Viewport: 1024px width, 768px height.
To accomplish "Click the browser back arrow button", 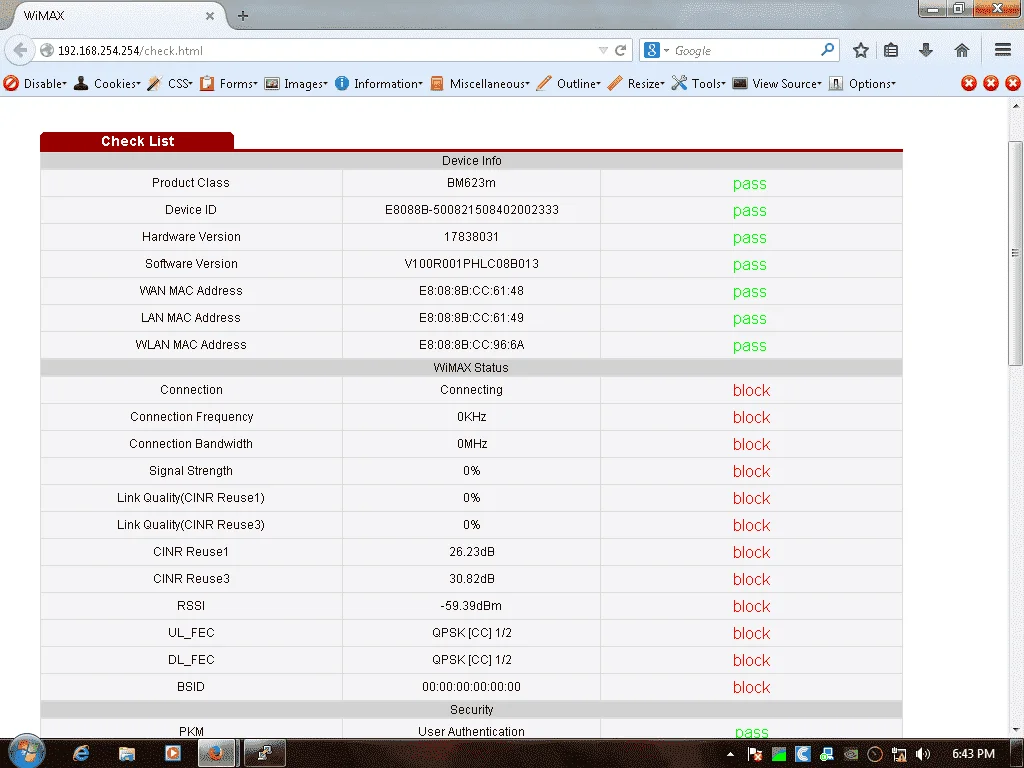I will [x=20, y=50].
